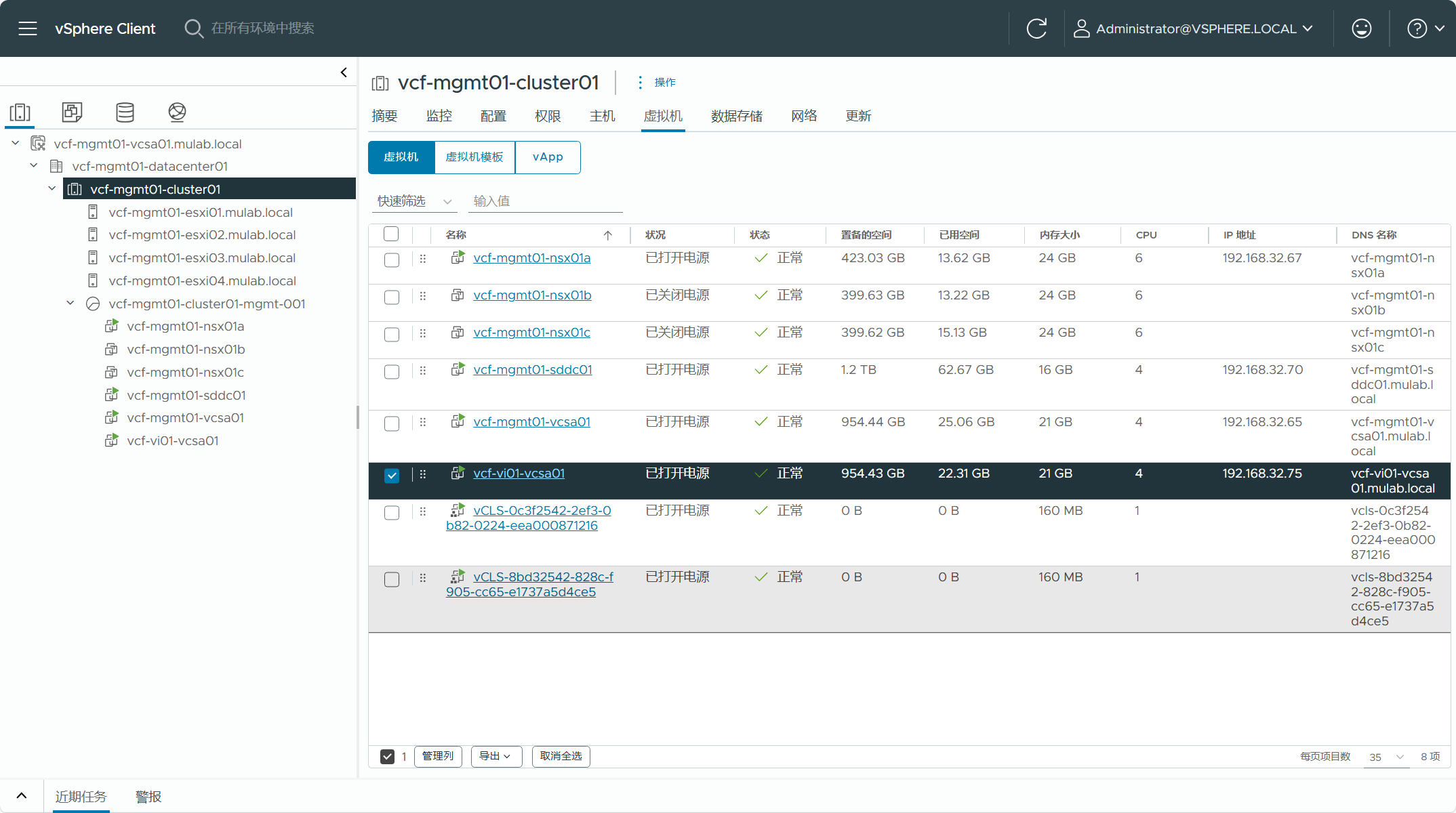Viewport: 1456px width, 813px height.
Task: Collapse the left navigation panel arrow
Action: (x=344, y=72)
